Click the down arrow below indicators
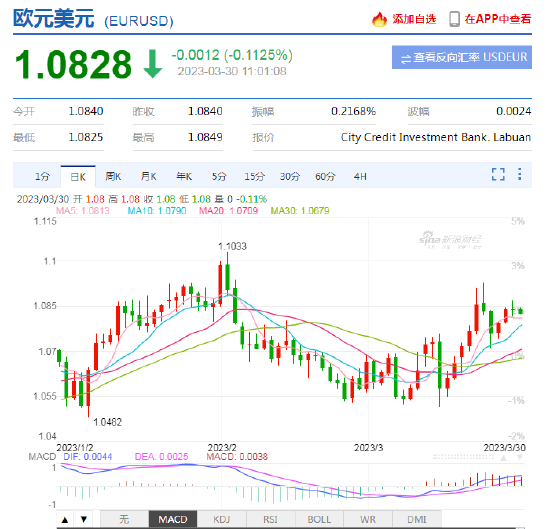Image resolution: width=550 pixels, height=529 pixels. pyautogui.click(x=83, y=520)
